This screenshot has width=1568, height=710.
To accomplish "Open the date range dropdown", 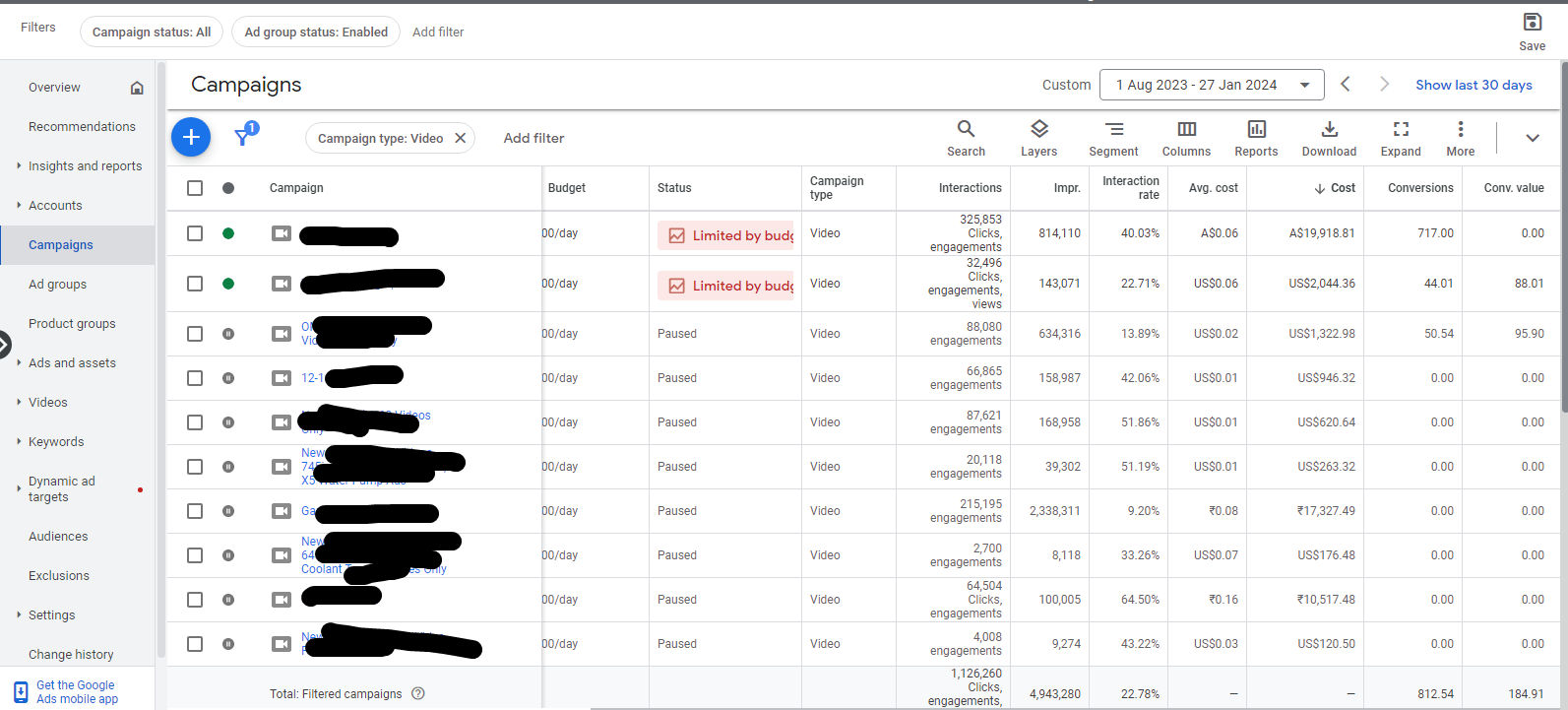I will pyautogui.click(x=1212, y=85).
